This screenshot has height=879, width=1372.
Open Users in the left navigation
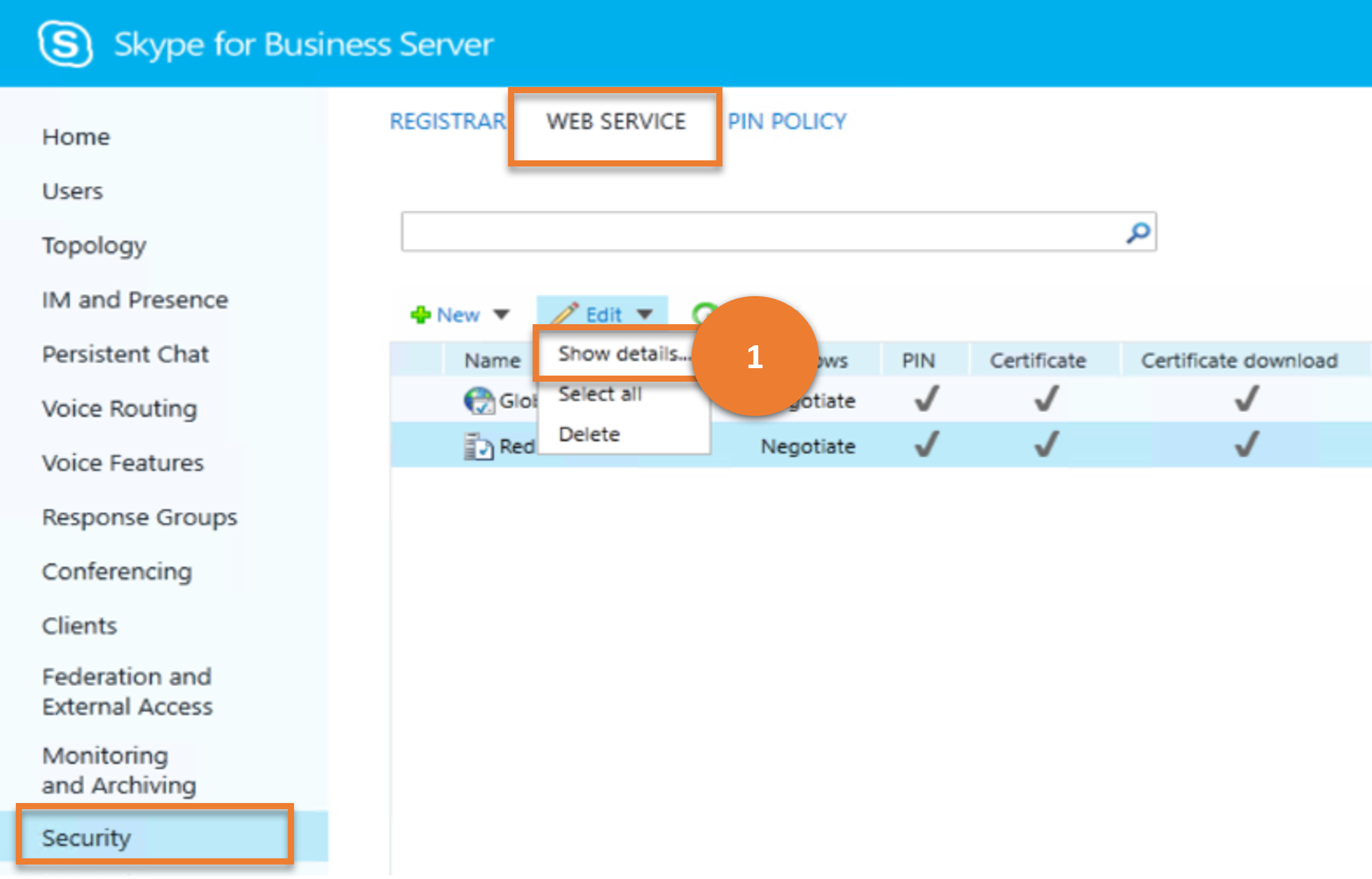tap(73, 191)
